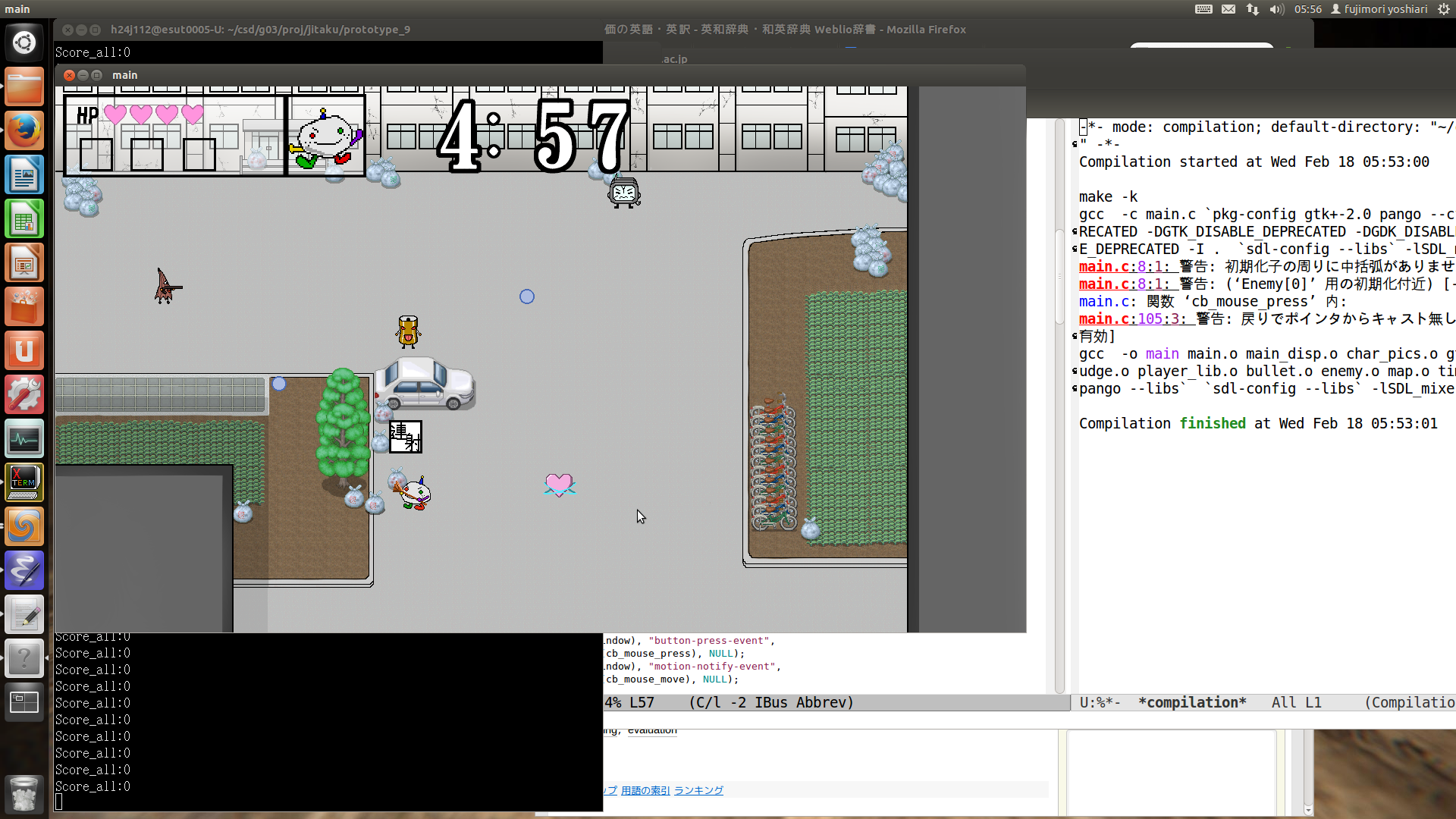The height and width of the screenshot is (819, 1456).
Task: Focus the terminal window title bar
Action: pyautogui.click(x=260, y=30)
